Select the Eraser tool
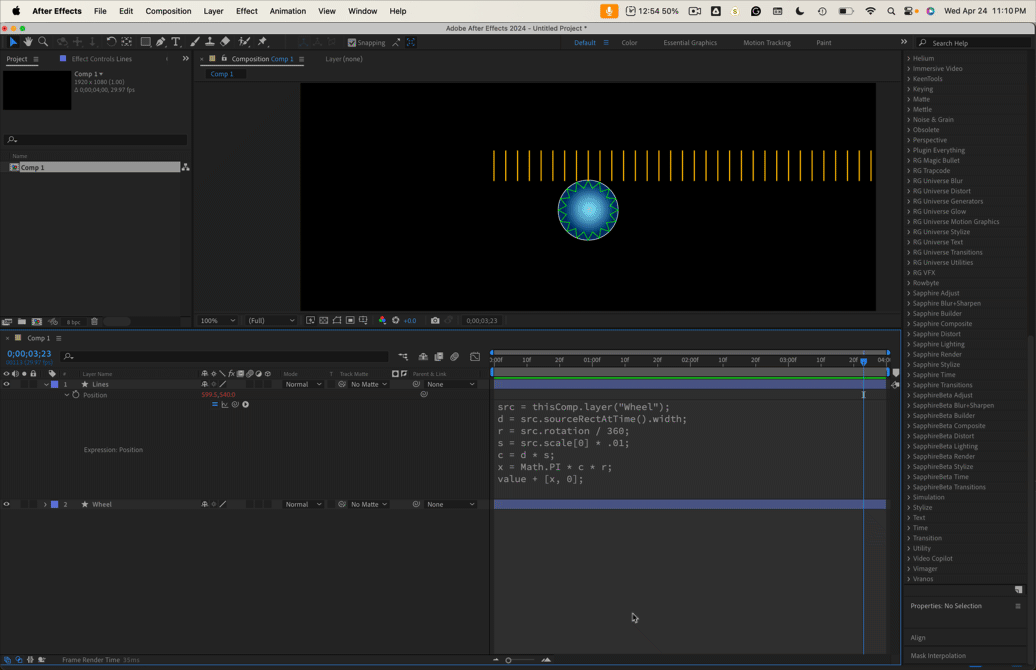1036x670 pixels. coord(225,42)
